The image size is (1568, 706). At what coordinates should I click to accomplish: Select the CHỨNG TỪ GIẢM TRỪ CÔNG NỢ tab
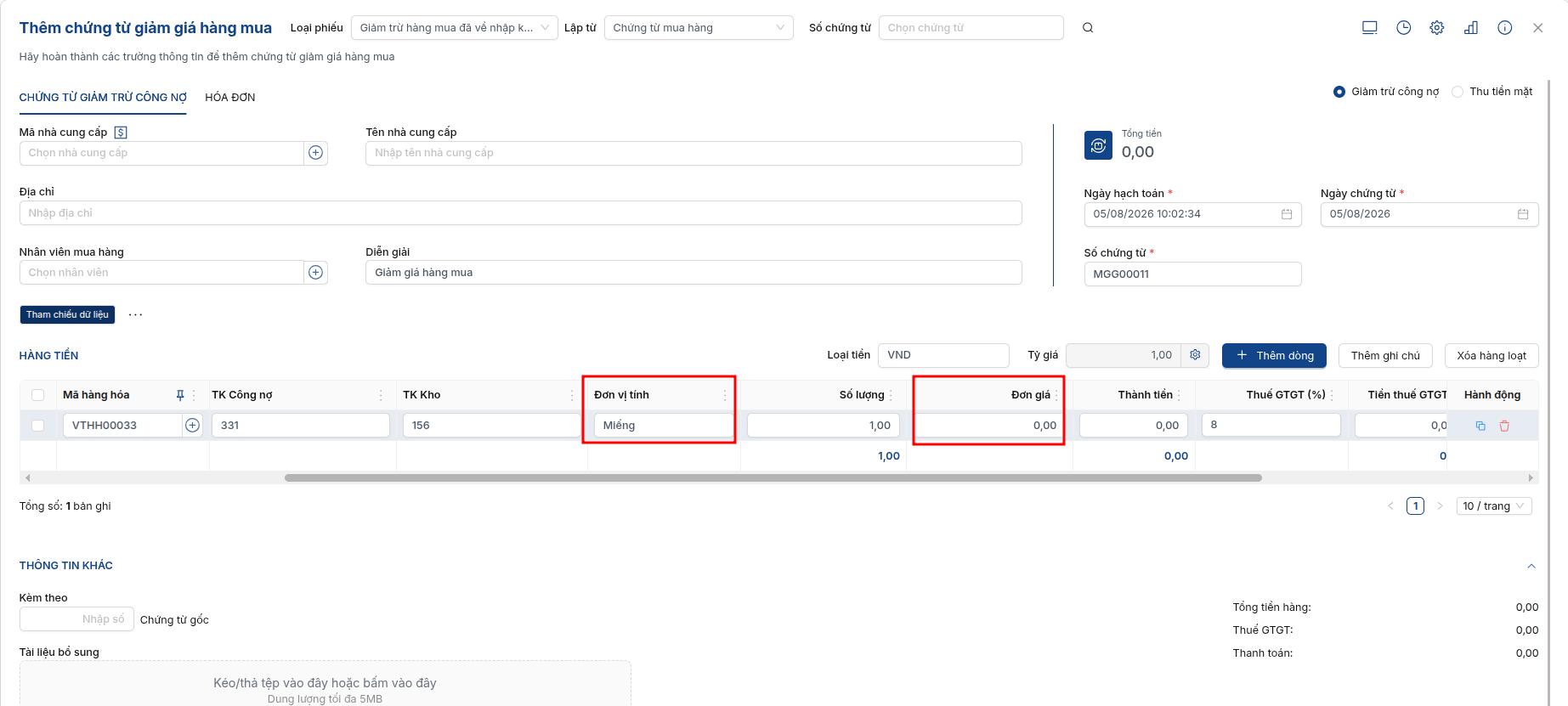coord(103,98)
